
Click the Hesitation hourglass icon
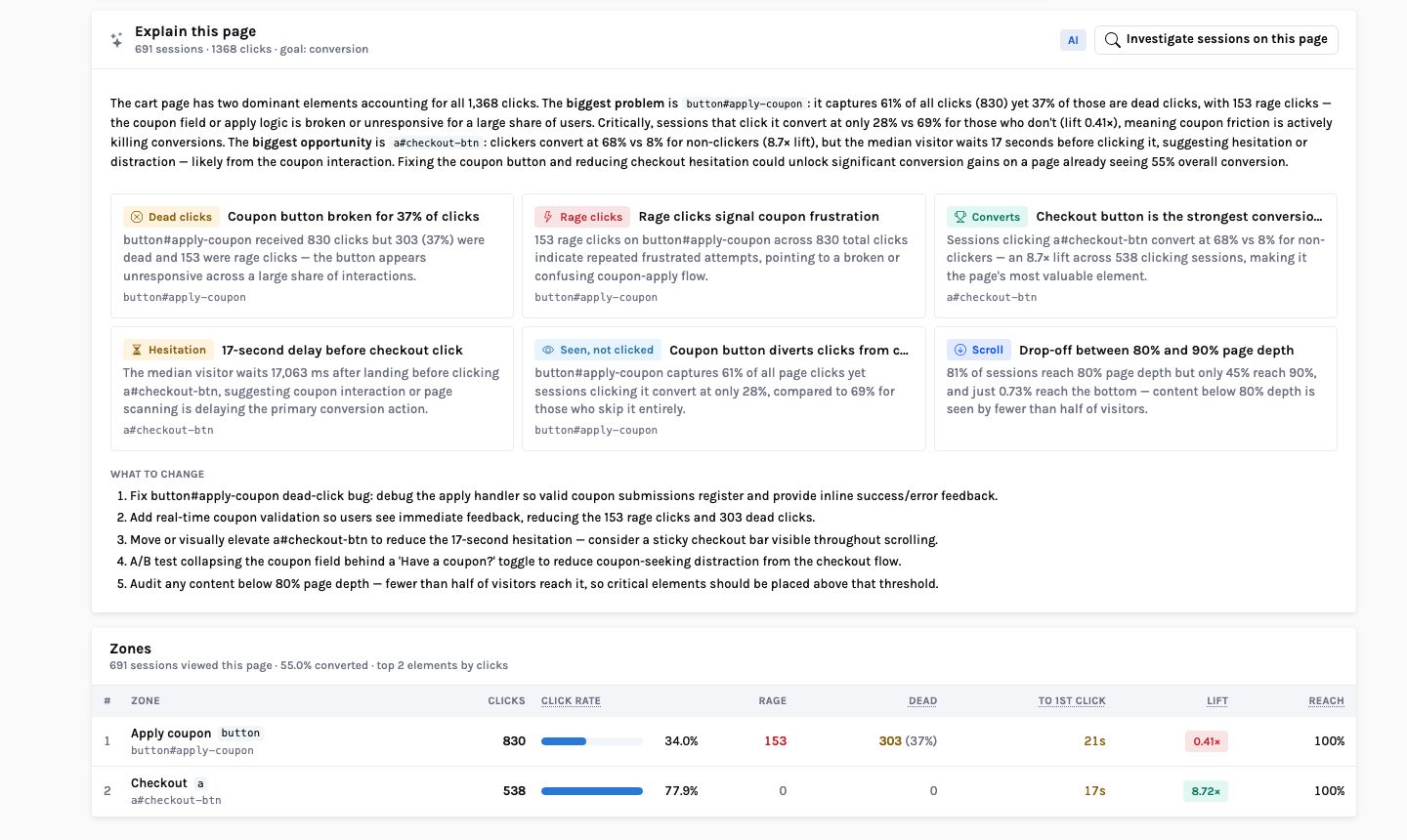click(137, 350)
